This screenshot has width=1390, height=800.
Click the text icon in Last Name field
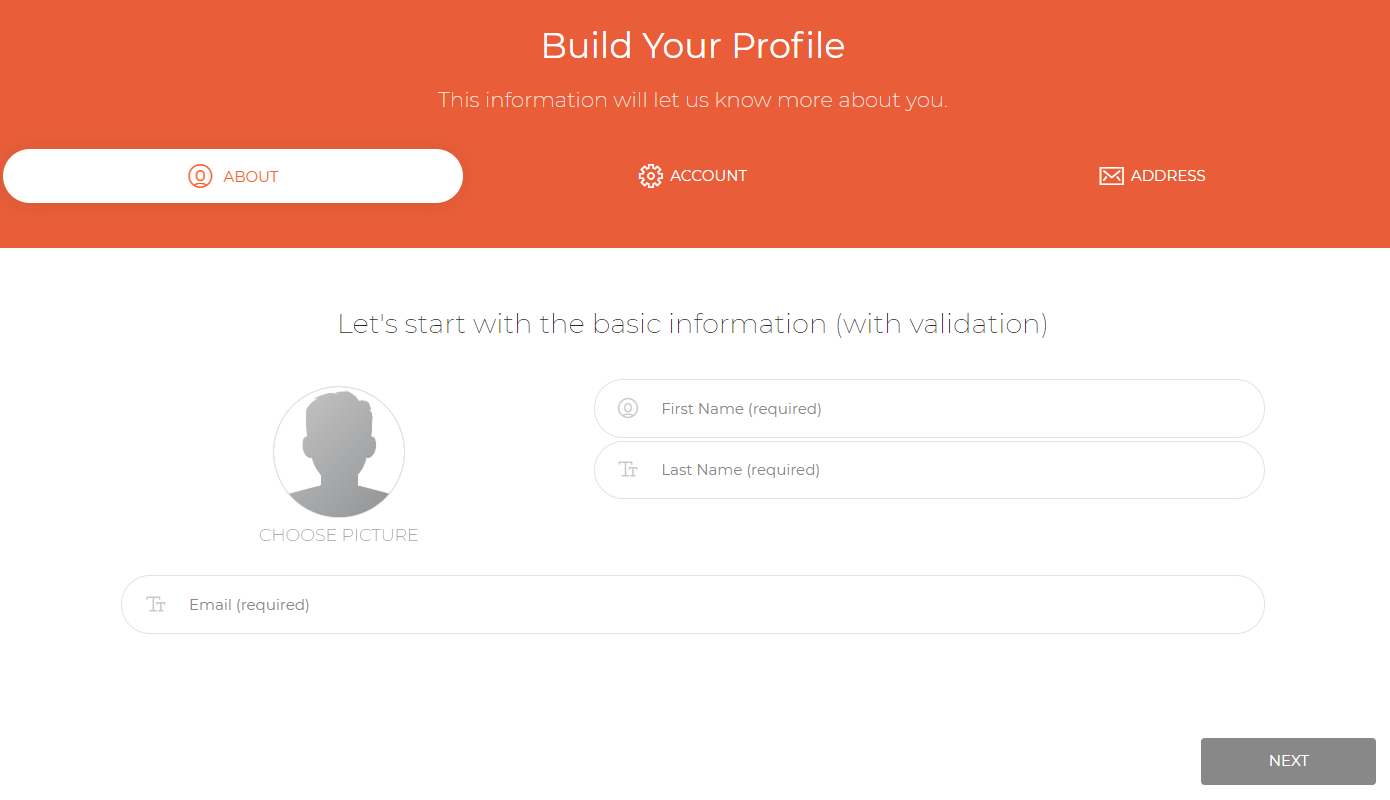628,469
